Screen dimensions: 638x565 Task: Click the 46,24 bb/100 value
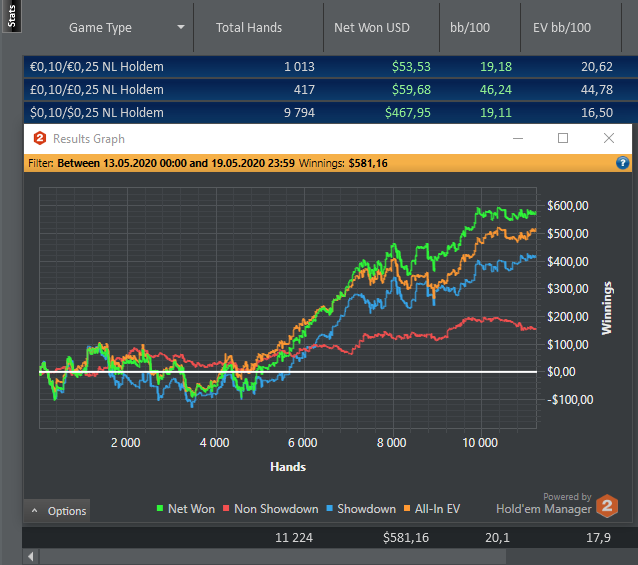[x=496, y=89]
